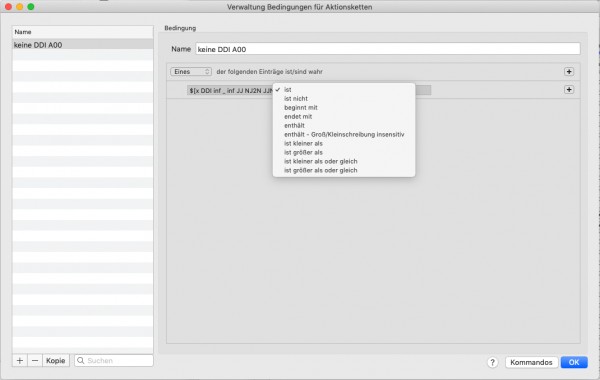Open the Eines dropdown selector
This screenshot has width=600, height=380.
[x=191, y=72]
